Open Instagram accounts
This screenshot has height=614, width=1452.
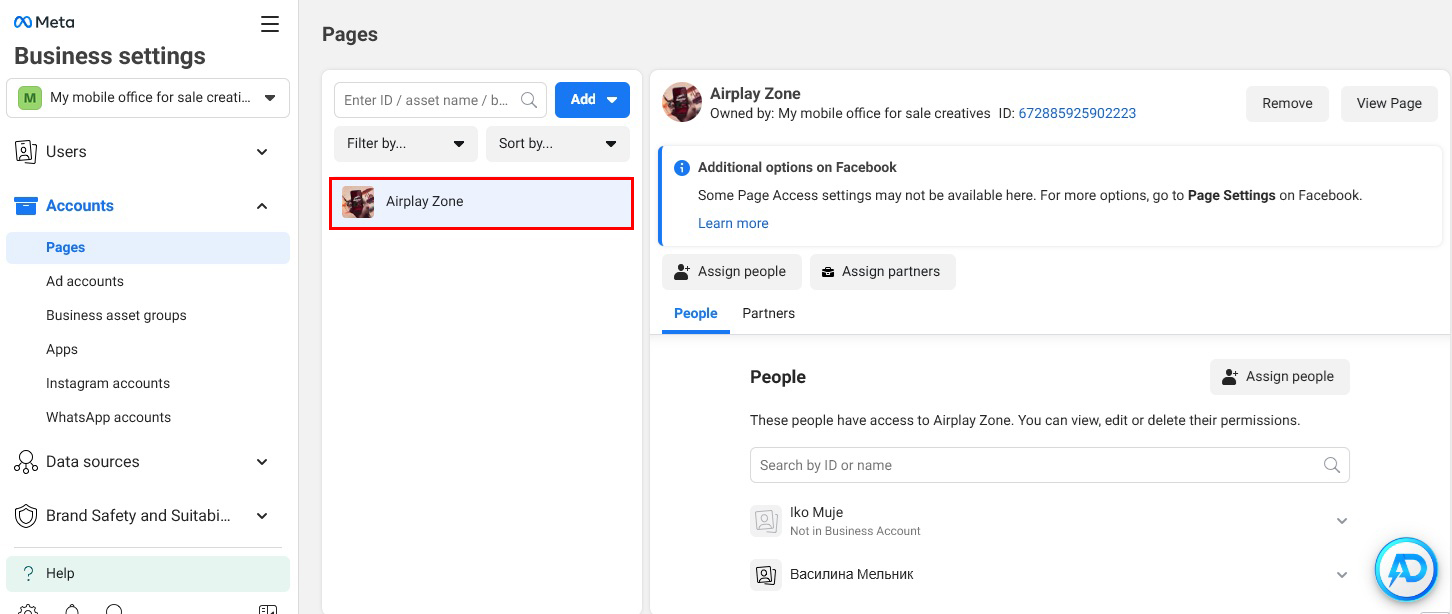pyautogui.click(x=108, y=384)
